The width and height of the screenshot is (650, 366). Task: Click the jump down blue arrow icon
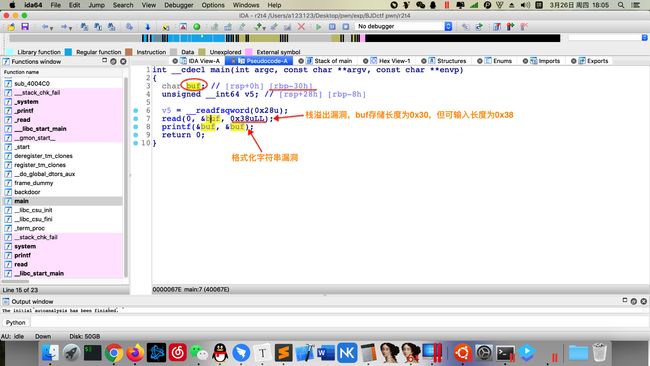click(148, 27)
